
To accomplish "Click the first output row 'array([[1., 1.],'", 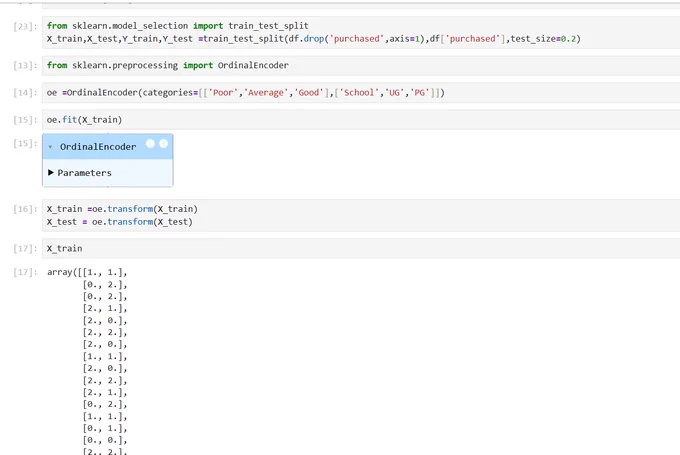I will [87, 272].
